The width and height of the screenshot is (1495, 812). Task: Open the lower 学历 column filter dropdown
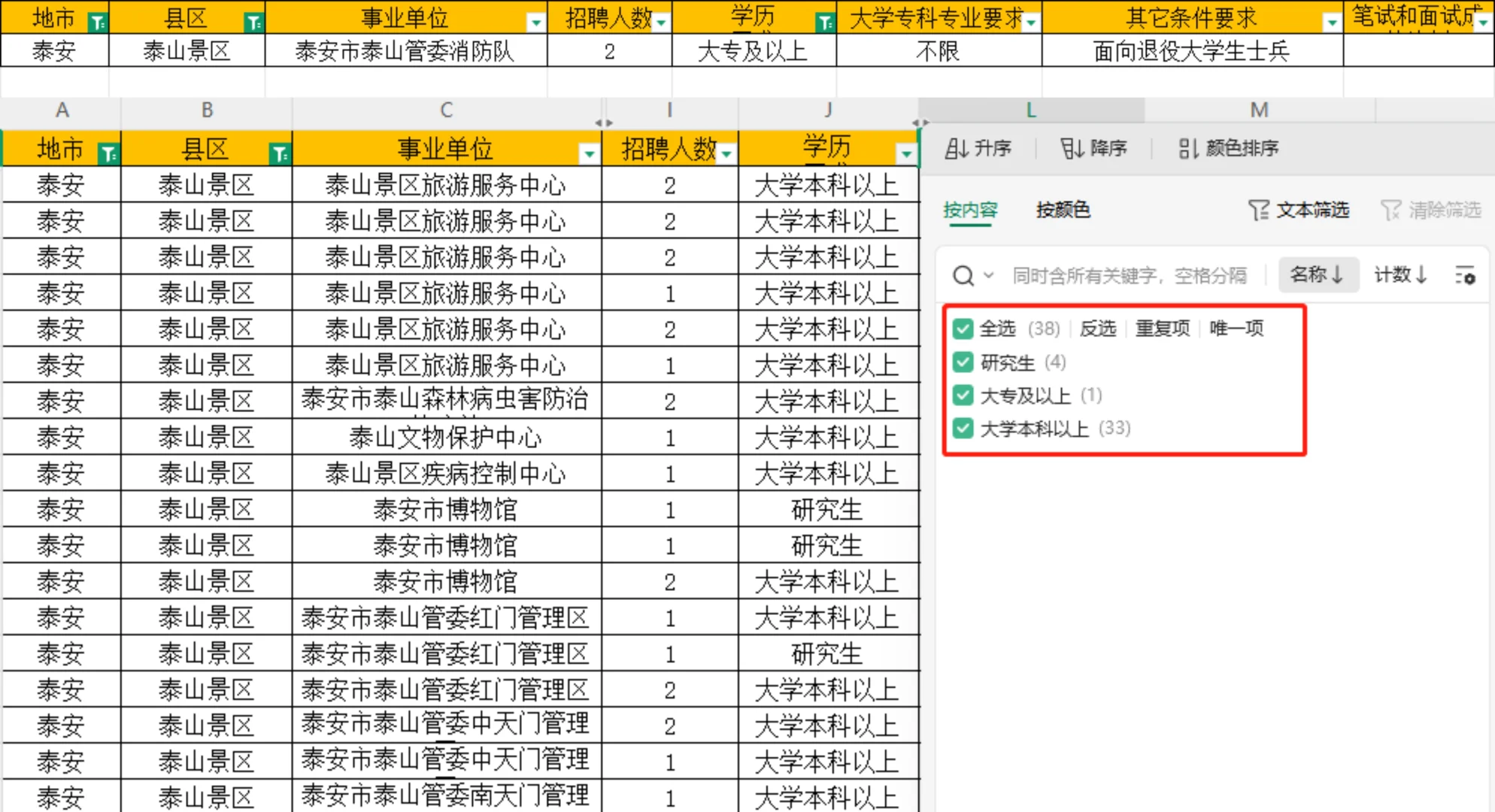(x=906, y=154)
